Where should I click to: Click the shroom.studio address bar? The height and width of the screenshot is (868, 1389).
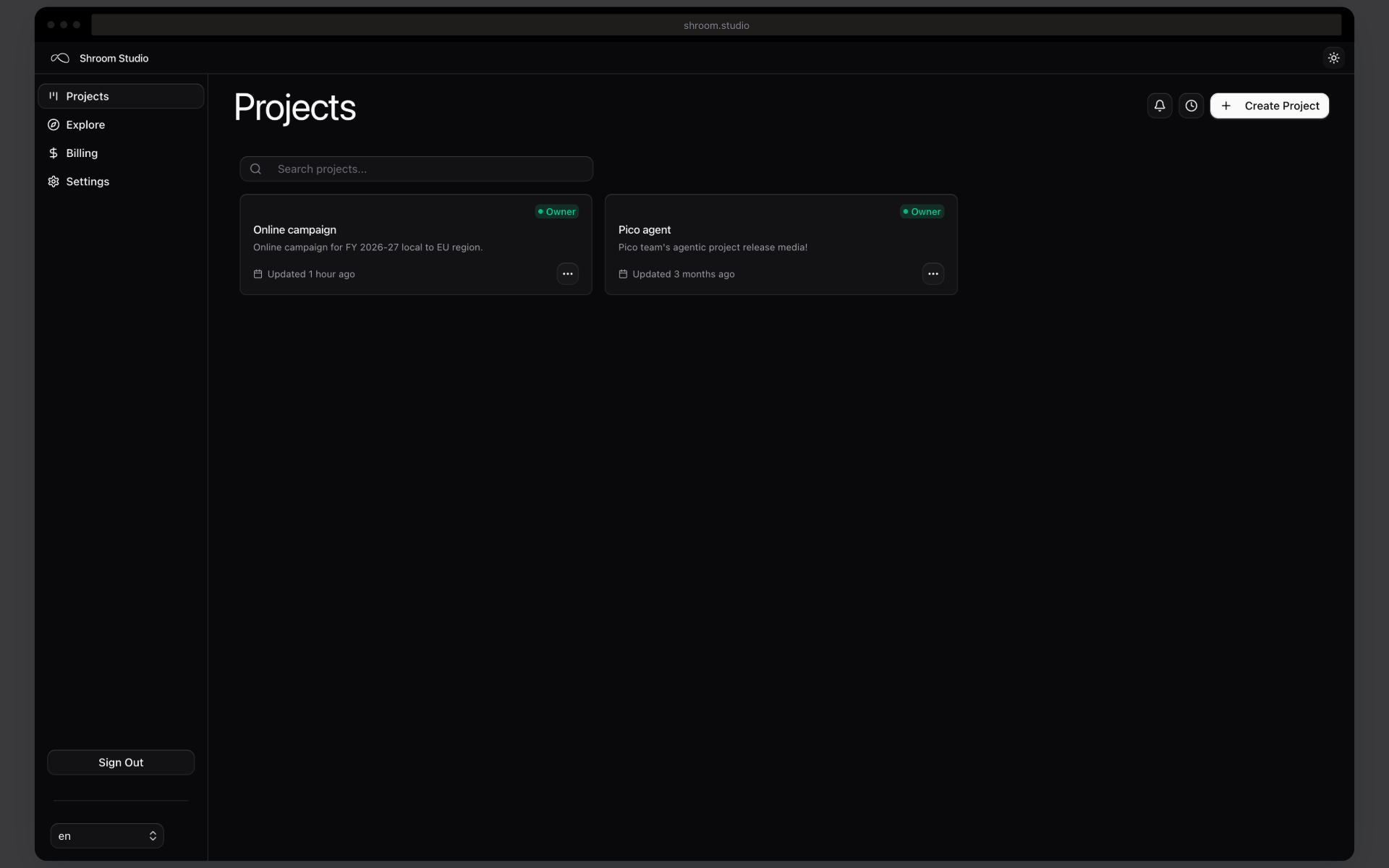(716, 25)
